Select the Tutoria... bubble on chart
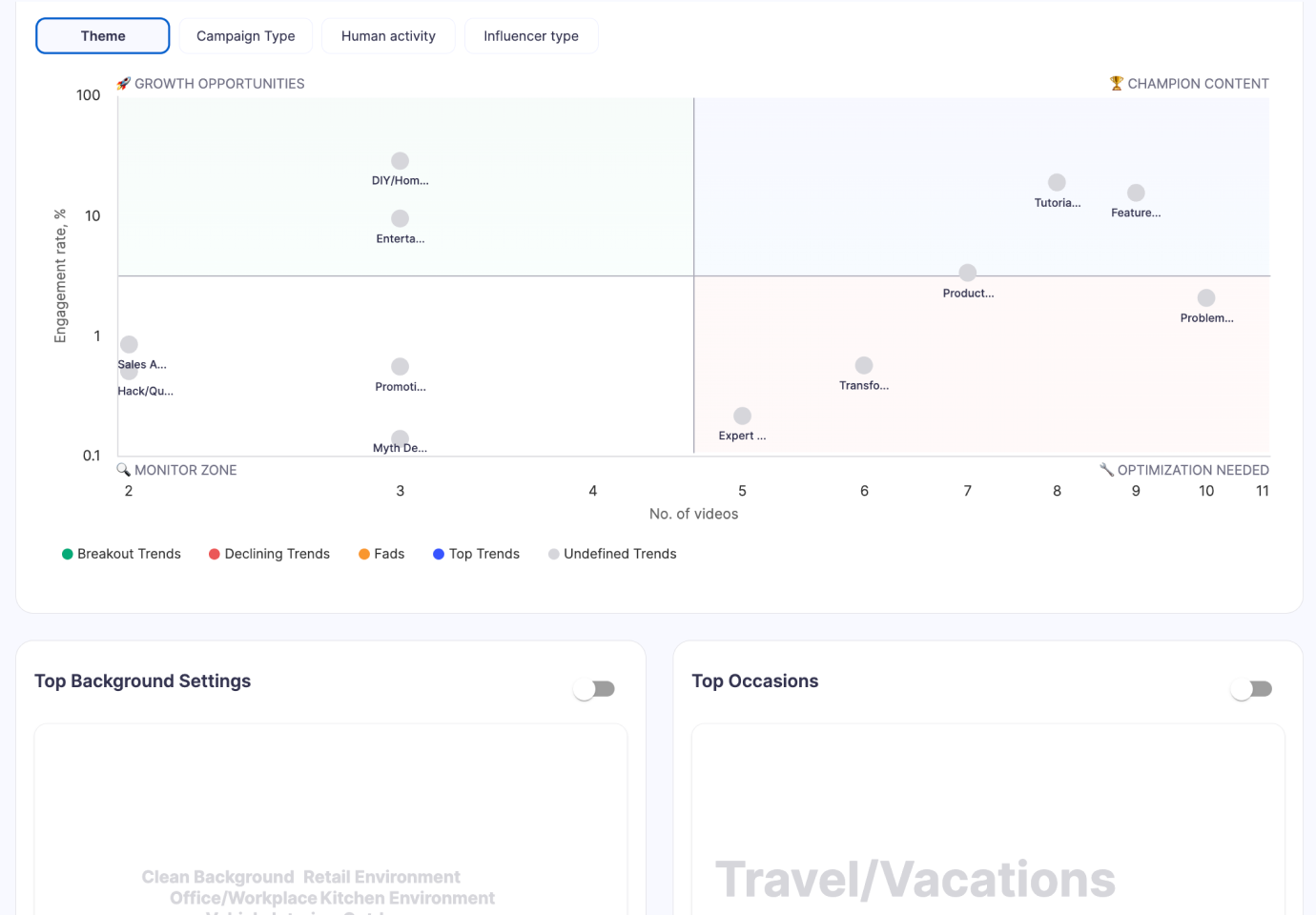Screen dimensions: 1316x915 (1057, 182)
